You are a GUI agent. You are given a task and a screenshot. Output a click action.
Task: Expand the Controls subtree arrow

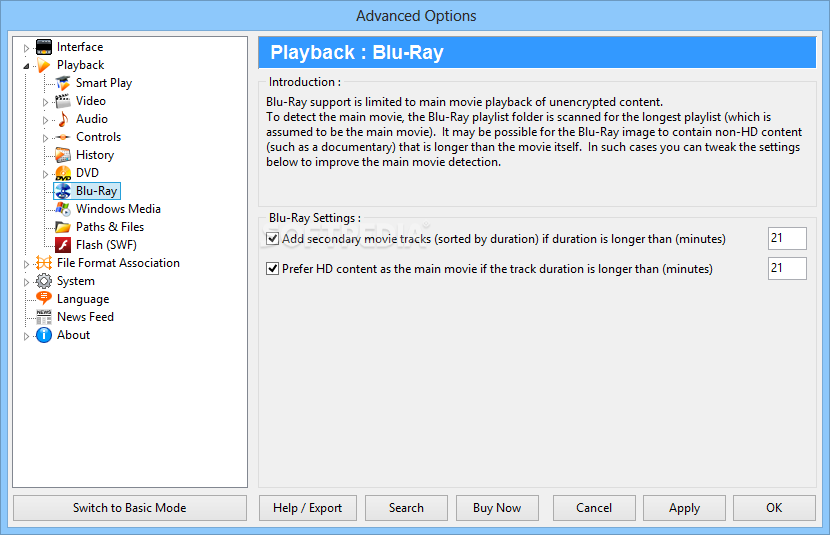pyautogui.click(x=45, y=138)
